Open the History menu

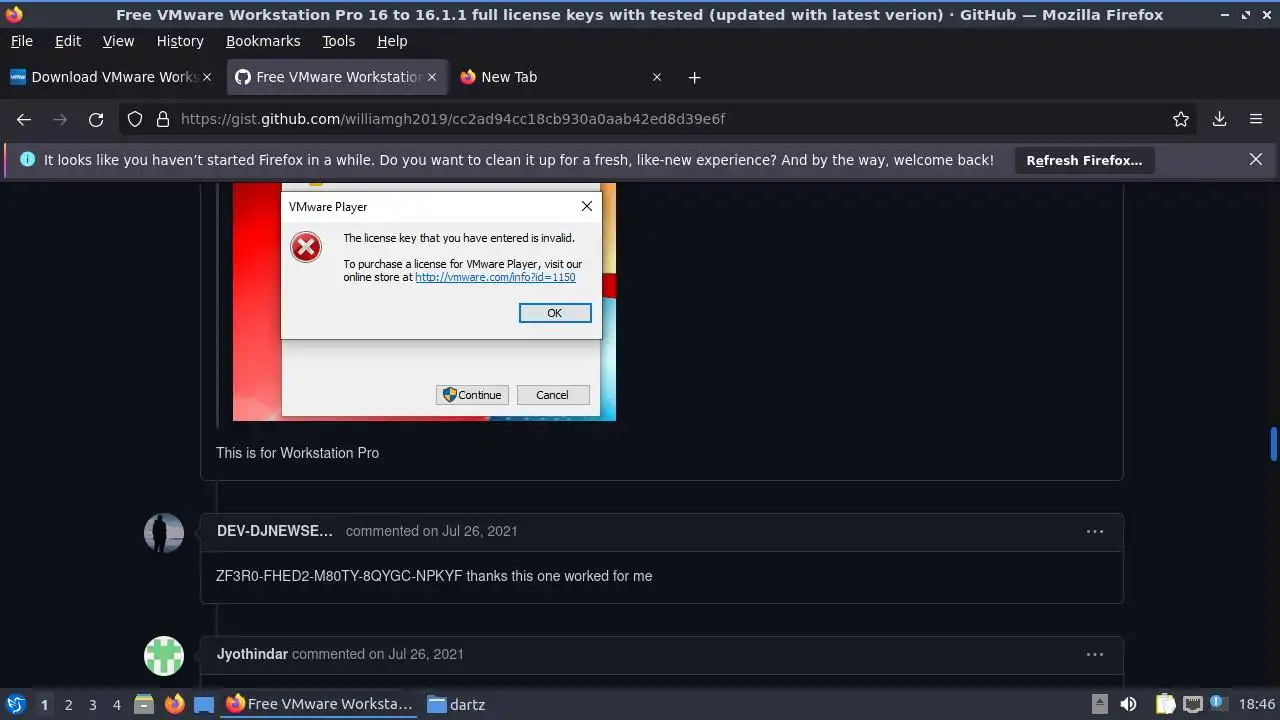(180, 41)
